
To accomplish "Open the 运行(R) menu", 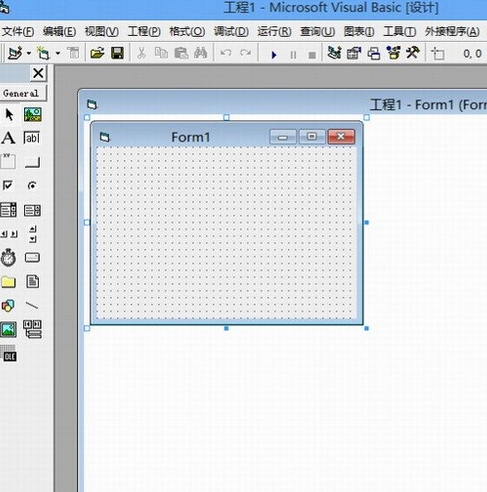I will (274, 32).
